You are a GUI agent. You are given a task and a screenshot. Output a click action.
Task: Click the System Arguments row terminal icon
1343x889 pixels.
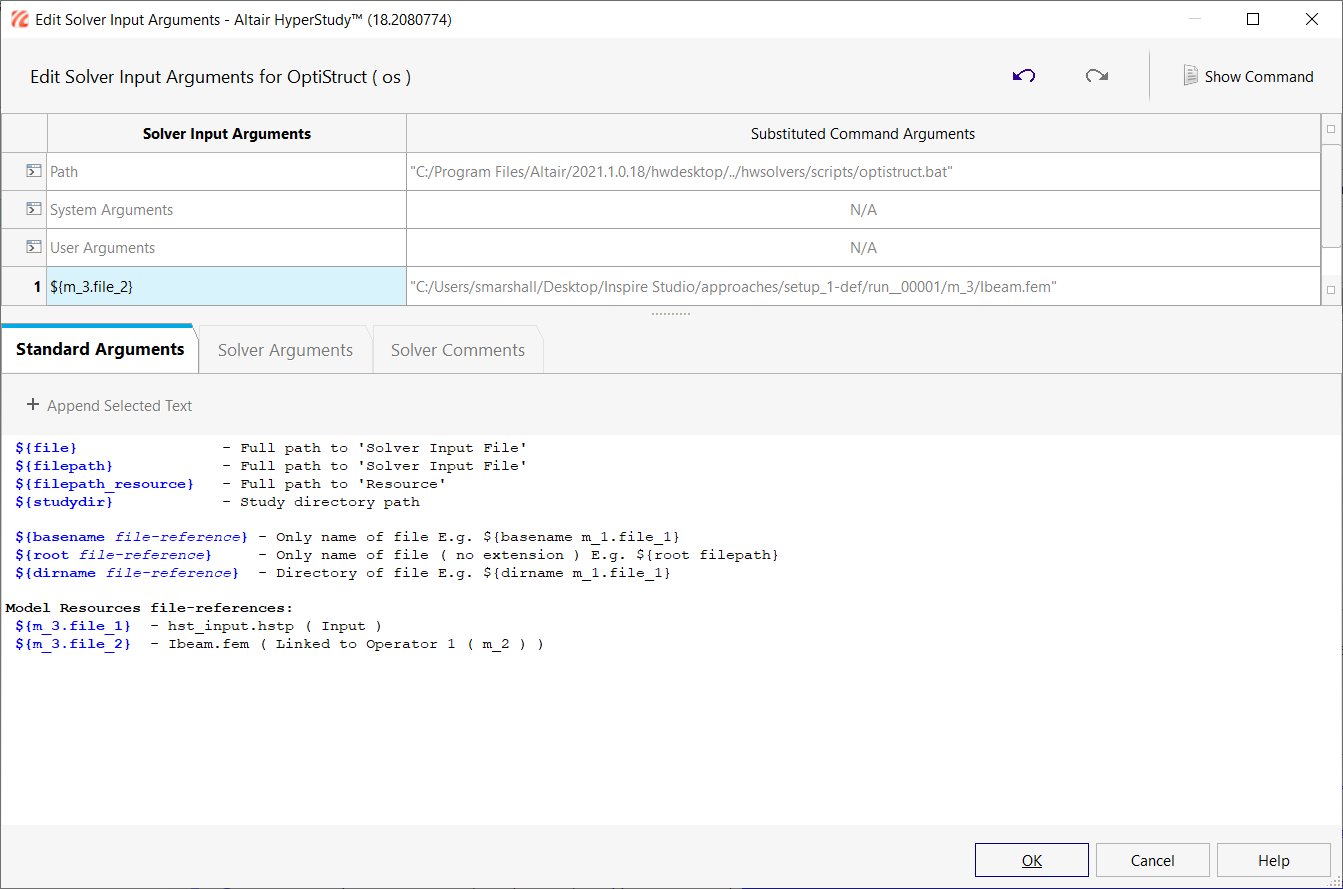pyautogui.click(x=33, y=210)
